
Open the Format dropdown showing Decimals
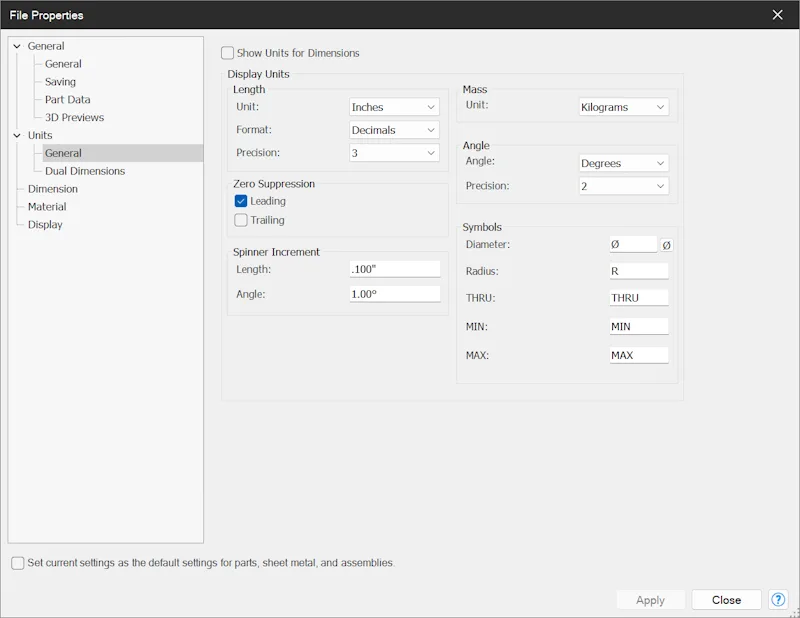pyautogui.click(x=394, y=130)
